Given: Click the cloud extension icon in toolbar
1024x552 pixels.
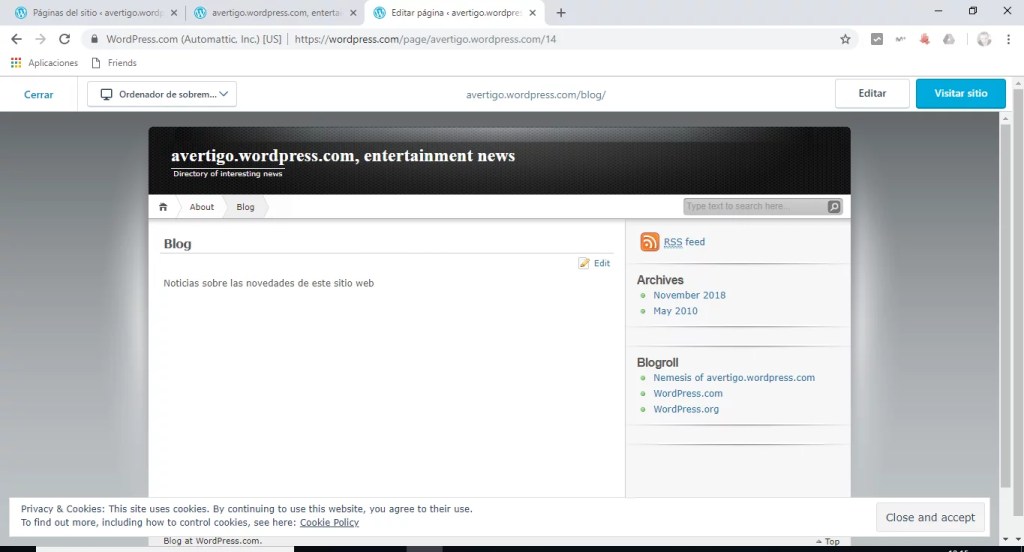Looking at the screenshot, I should (949, 39).
